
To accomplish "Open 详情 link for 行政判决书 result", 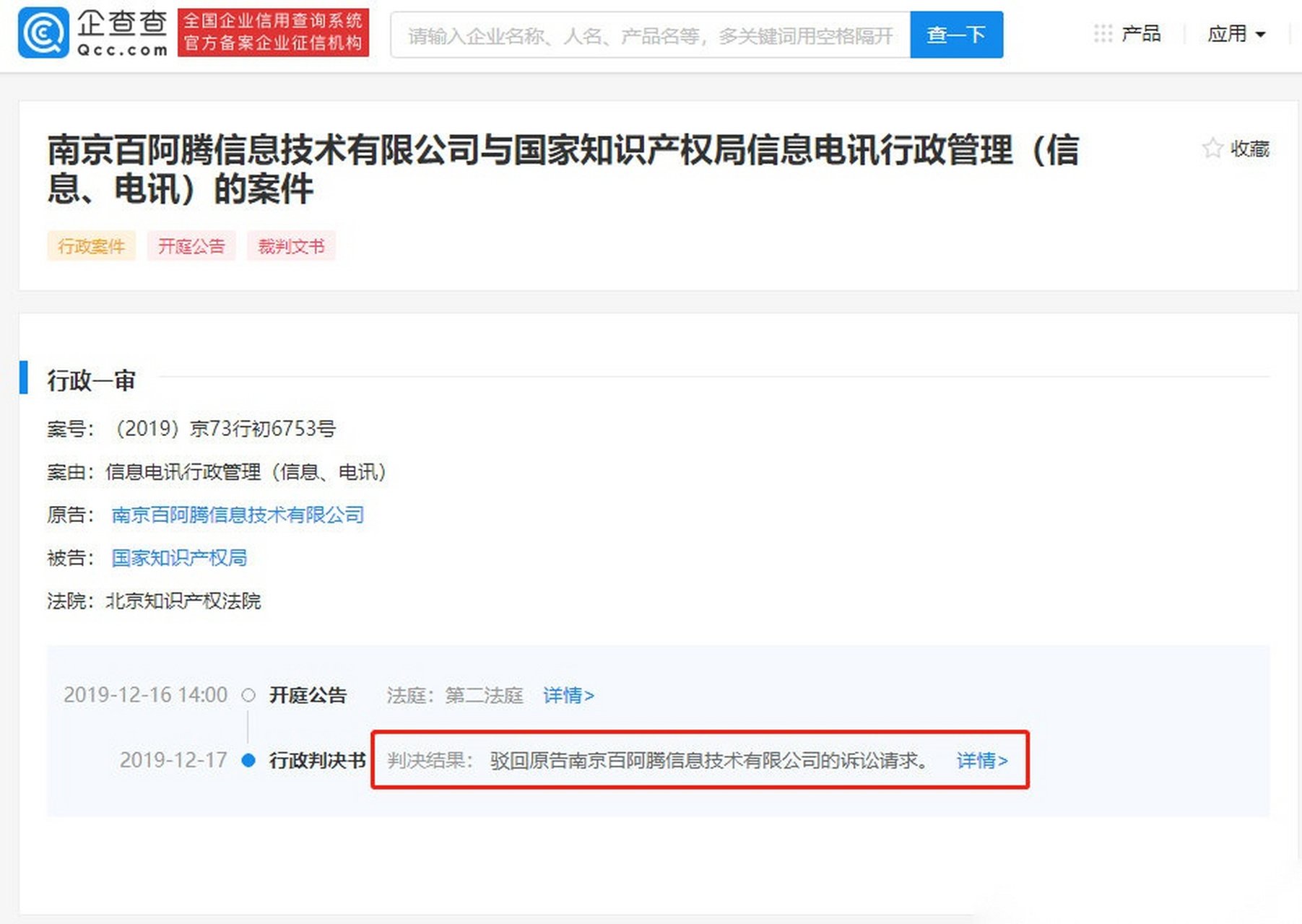I will 982,760.
